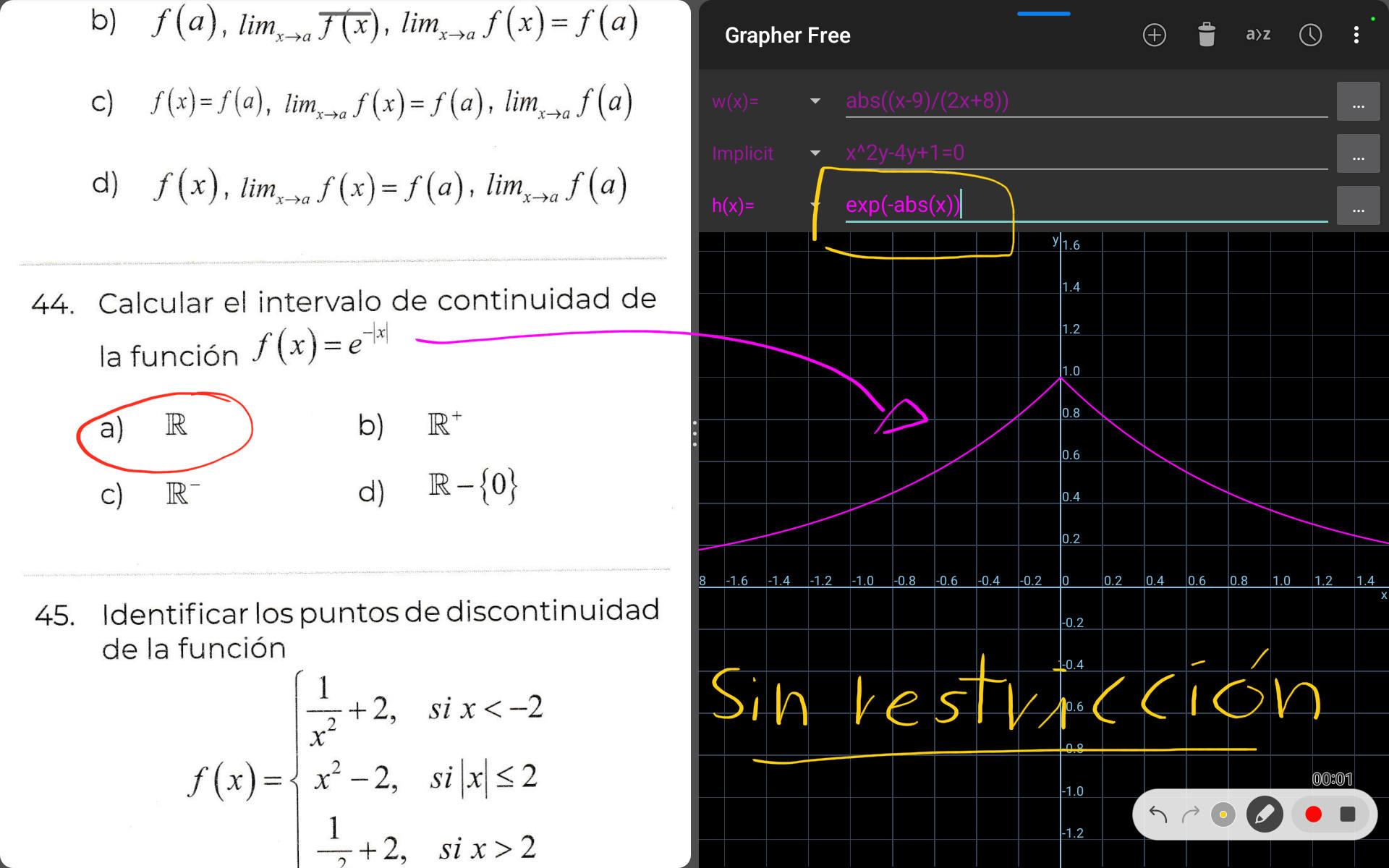Expand the w(x) function type dropdown
This screenshot has height=868, width=1389.
coord(815,101)
